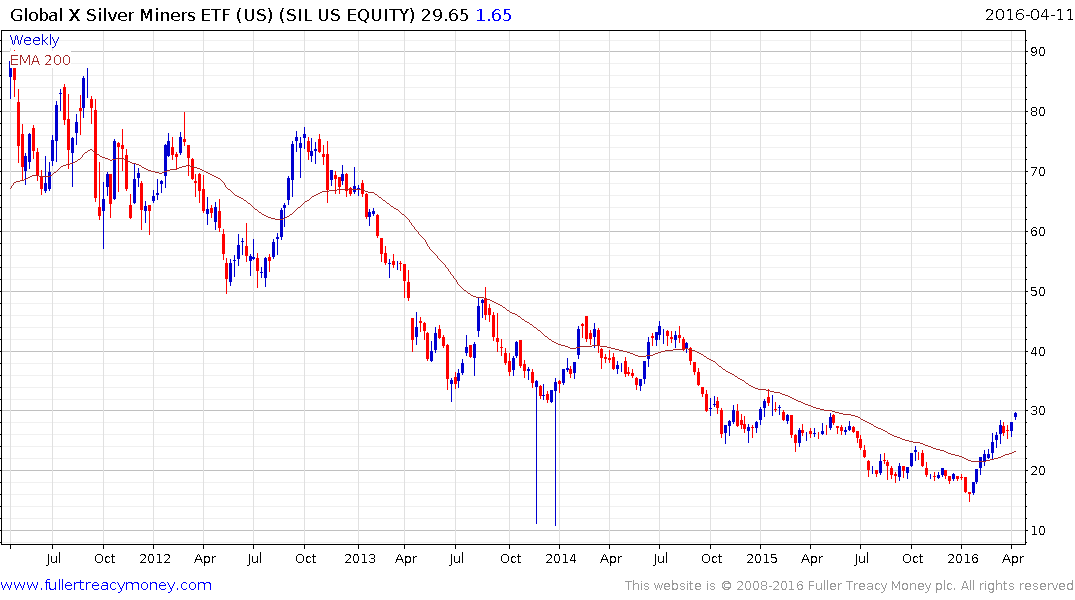The height and width of the screenshot is (600, 1075).
Task: Click the 2016 year label on time axis
Action: click(x=963, y=558)
